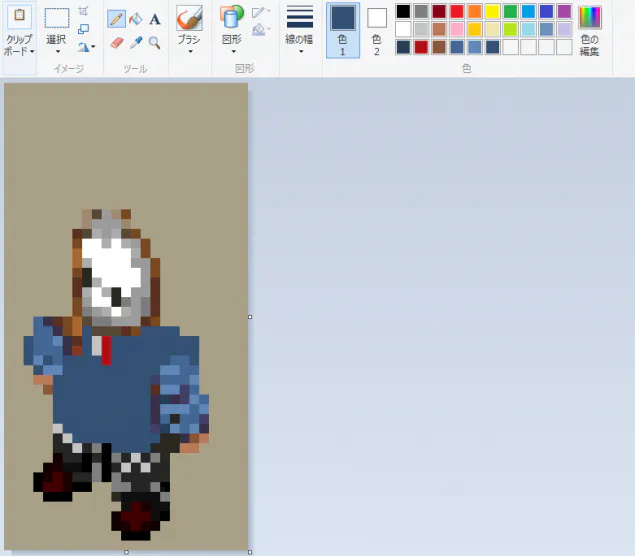Click the Crop icon

tap(83, 11)
